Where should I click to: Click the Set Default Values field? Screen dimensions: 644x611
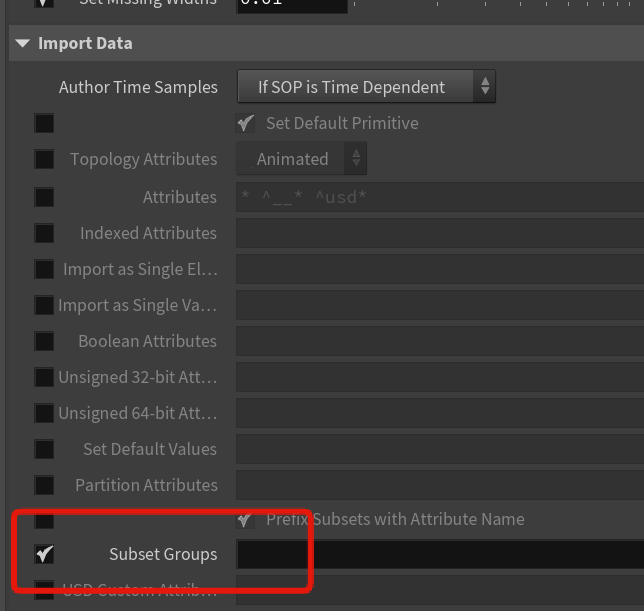440,449
